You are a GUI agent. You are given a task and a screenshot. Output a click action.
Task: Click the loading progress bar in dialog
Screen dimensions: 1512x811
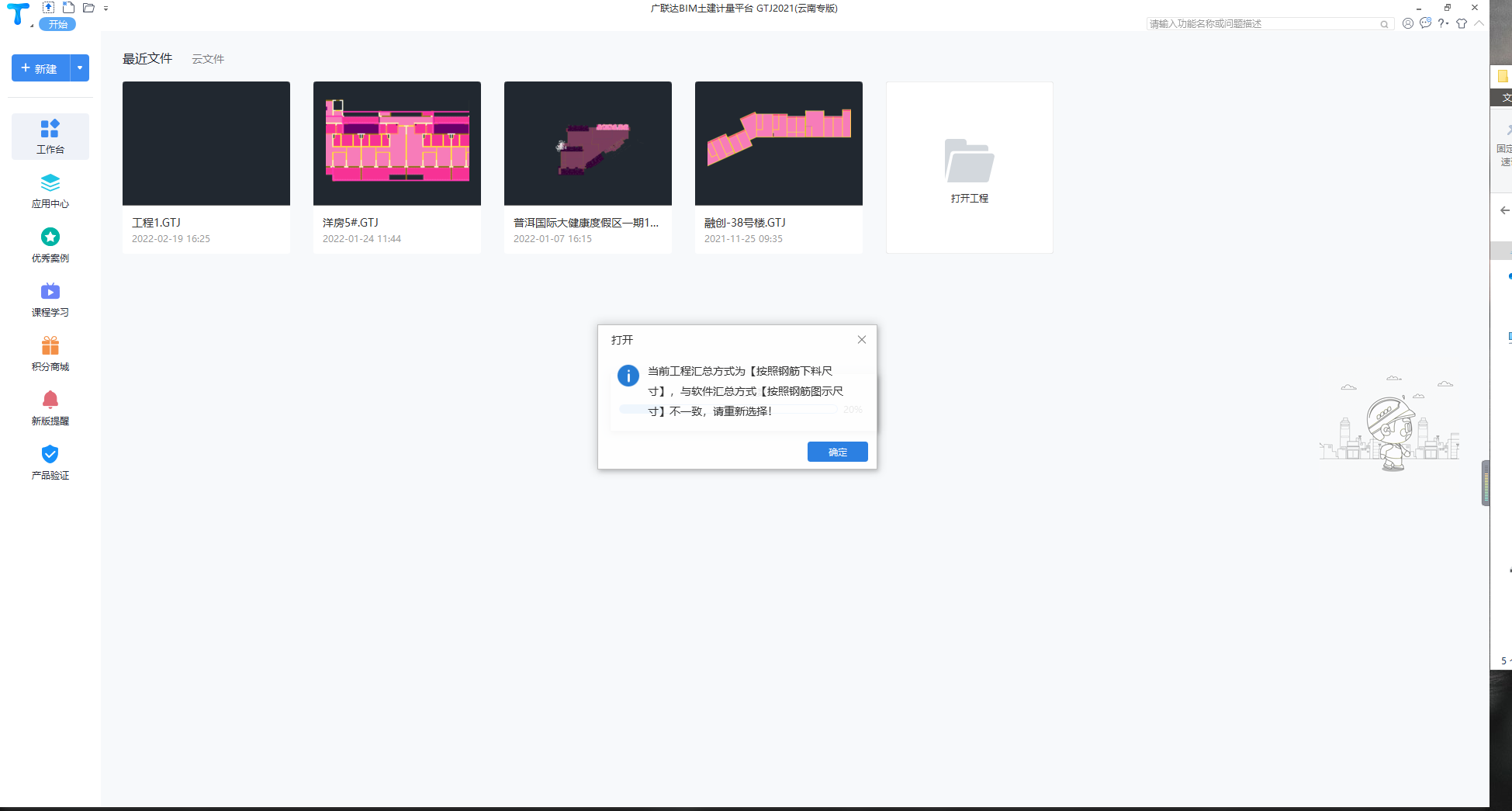point(728,409)
